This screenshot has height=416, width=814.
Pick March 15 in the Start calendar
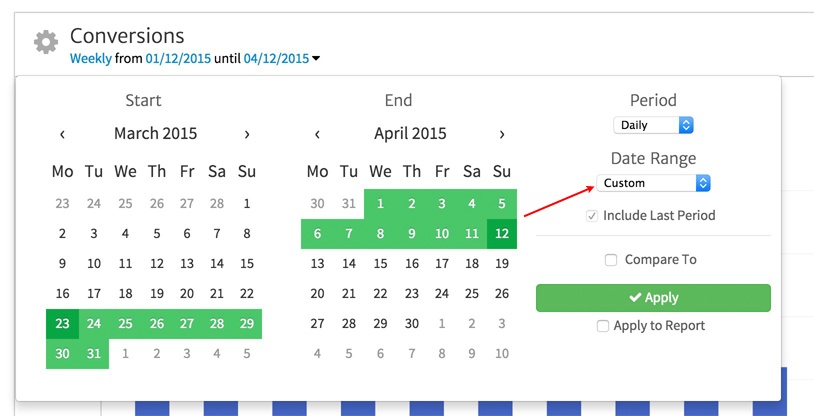pyautogui.click(x=247, y=264)
